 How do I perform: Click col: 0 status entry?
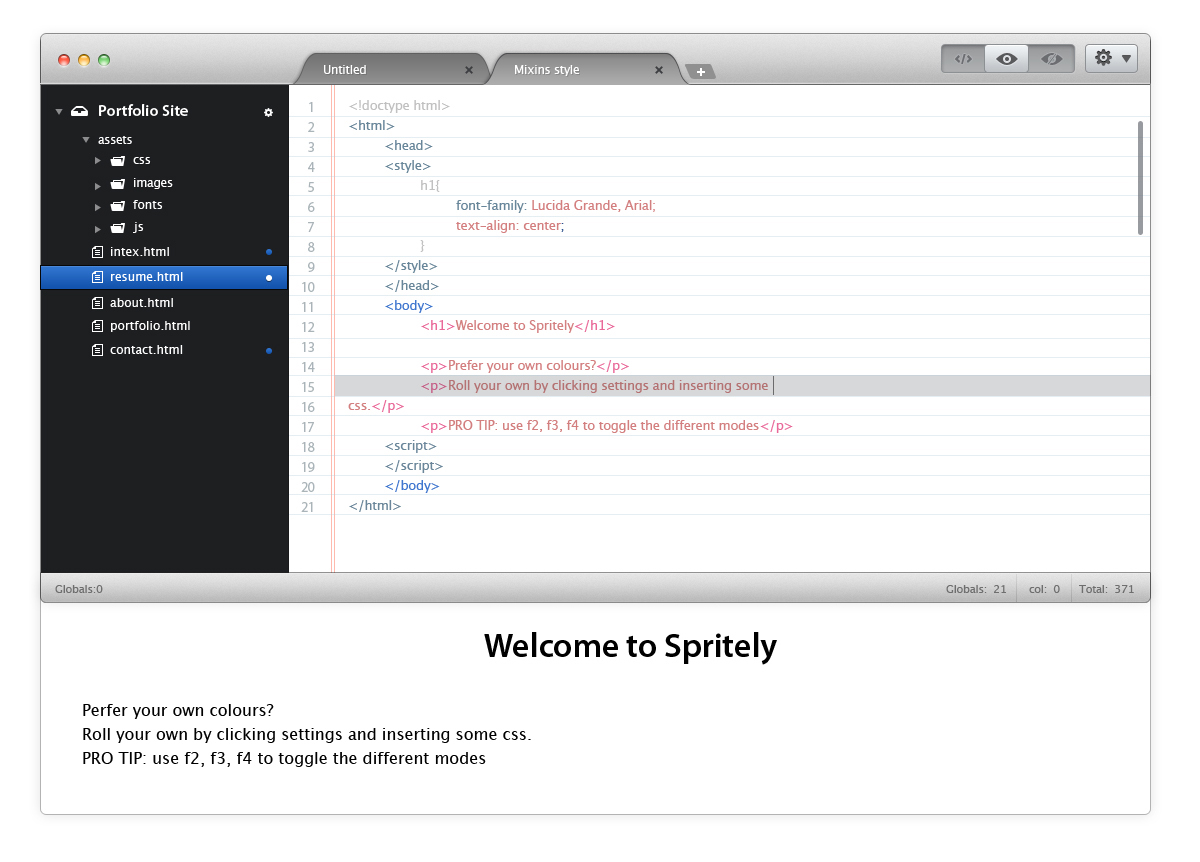[1044, 589]
